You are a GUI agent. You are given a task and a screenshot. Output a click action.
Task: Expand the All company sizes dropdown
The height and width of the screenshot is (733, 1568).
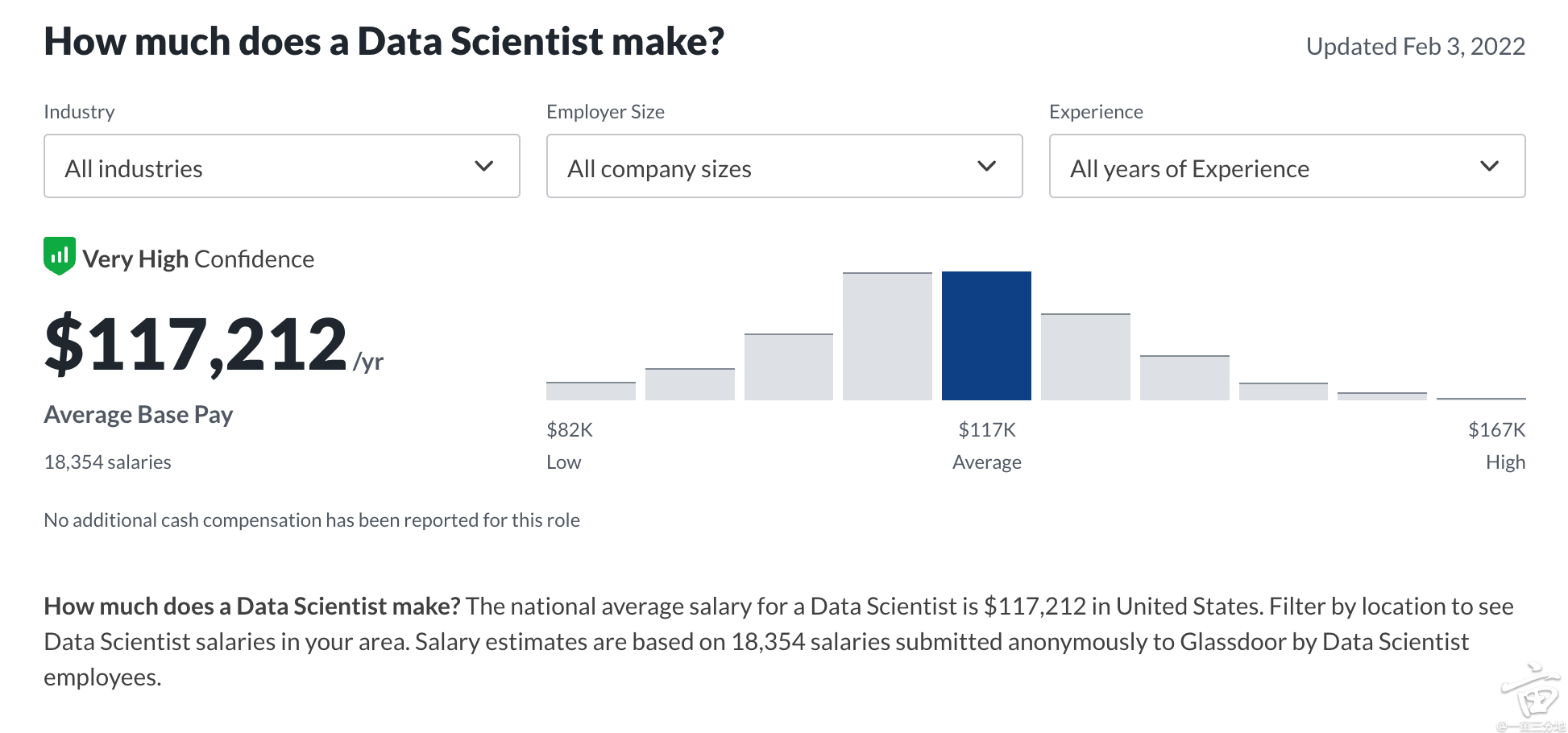[x=784, y=167]
